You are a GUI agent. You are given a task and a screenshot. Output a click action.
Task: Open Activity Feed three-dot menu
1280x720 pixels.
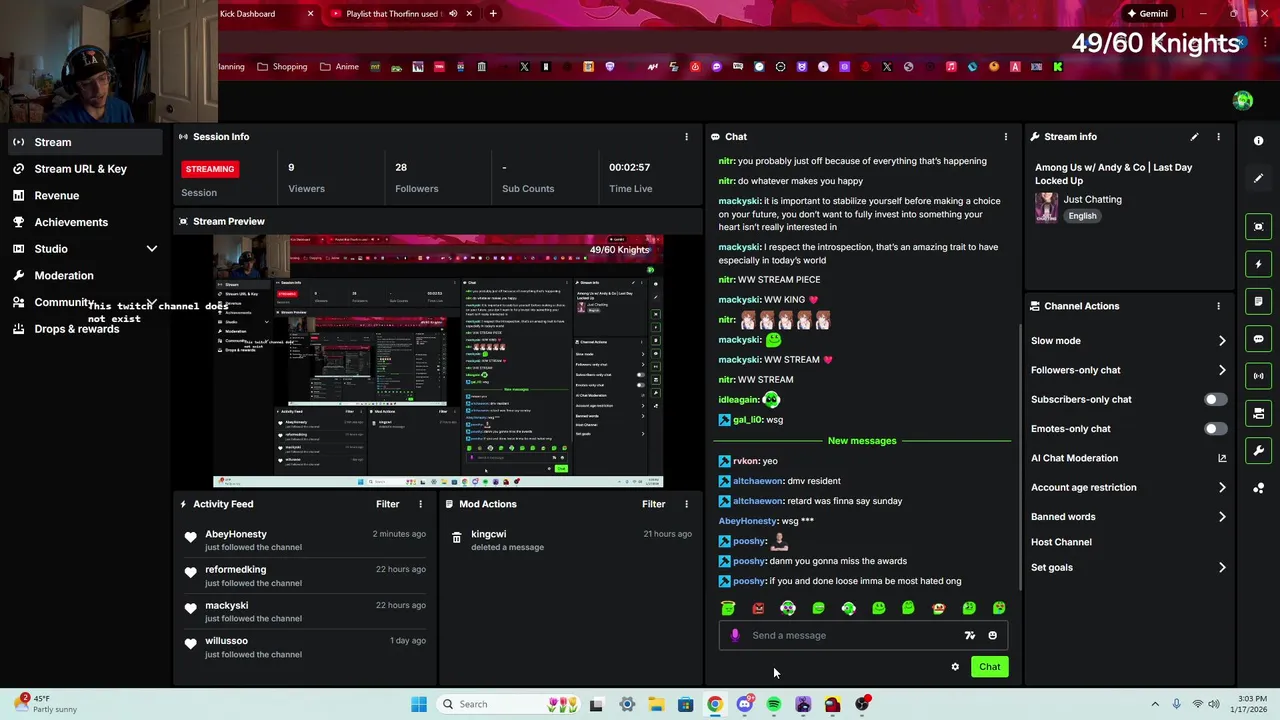(420, 504)
